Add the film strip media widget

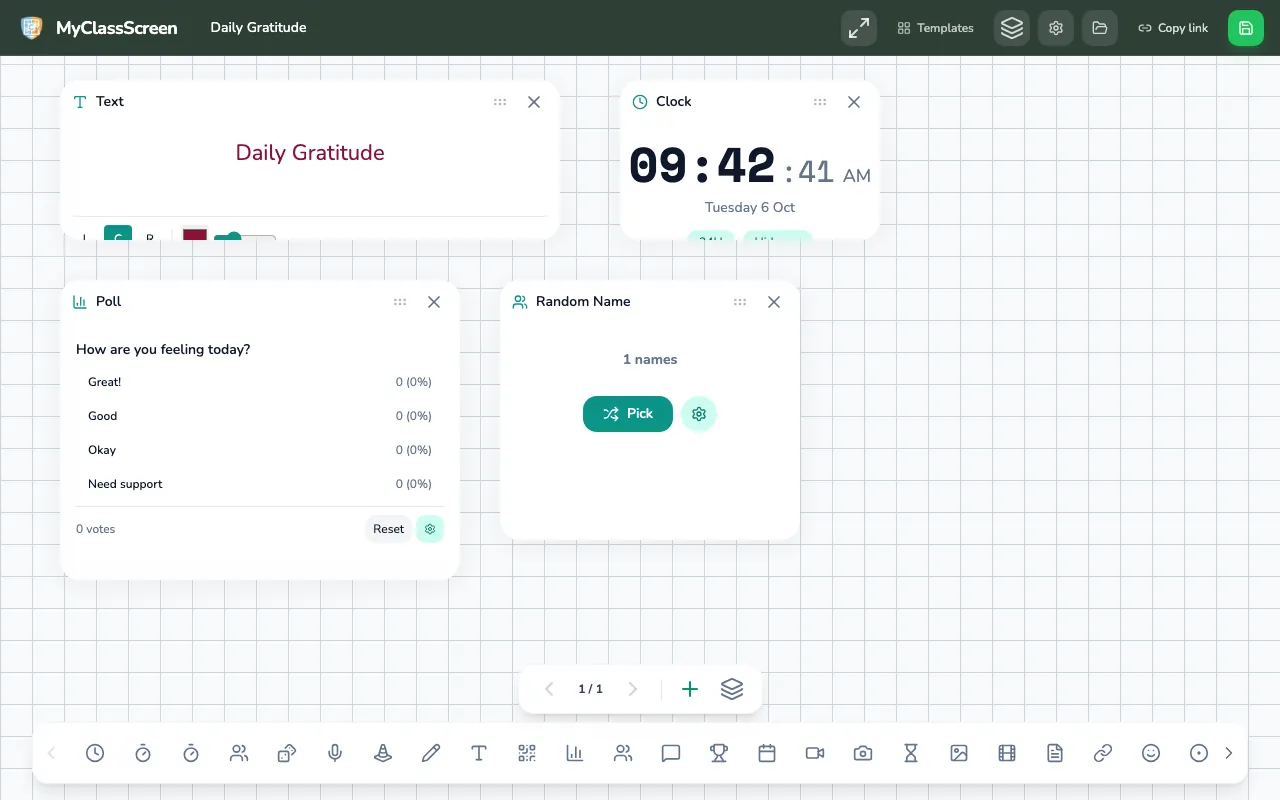coord(1007,753)
